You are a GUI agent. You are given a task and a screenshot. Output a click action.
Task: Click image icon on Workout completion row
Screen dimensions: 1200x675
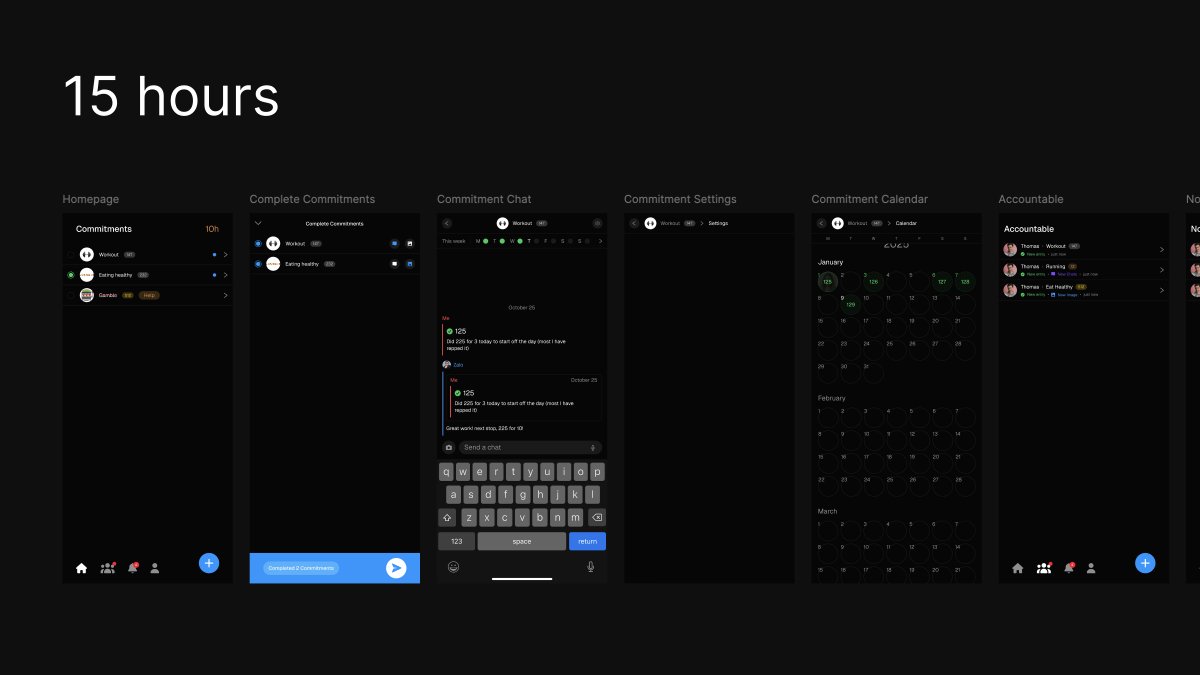[x=409, y=244]
